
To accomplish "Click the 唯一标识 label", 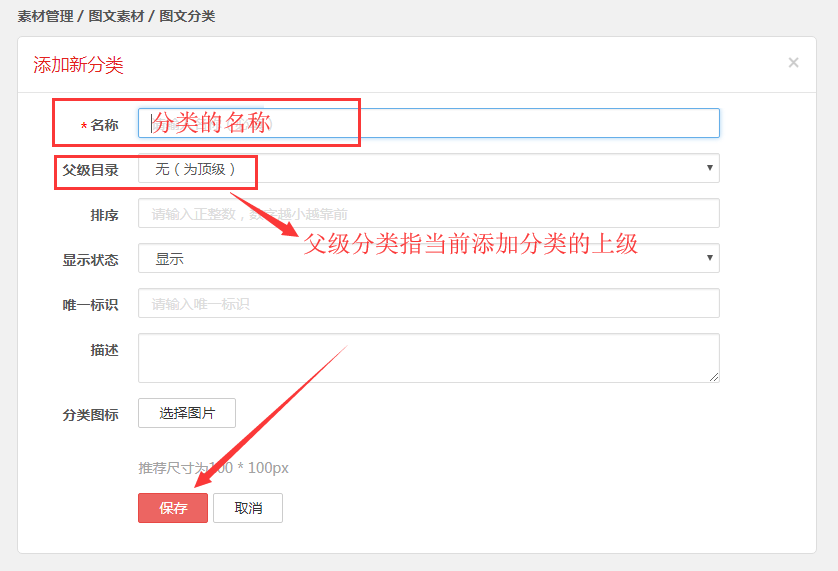I will point(91,305).
